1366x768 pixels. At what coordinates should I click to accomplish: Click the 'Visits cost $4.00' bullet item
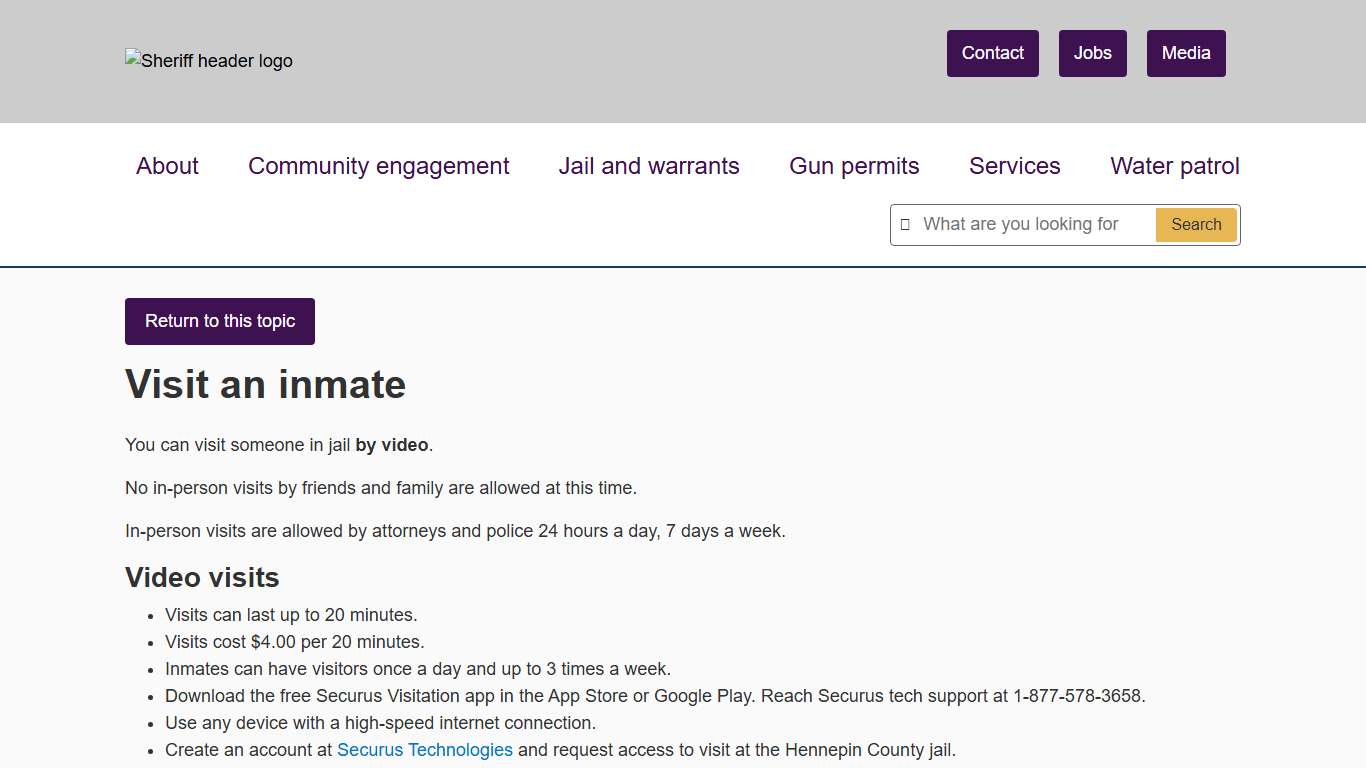(294, 642)
